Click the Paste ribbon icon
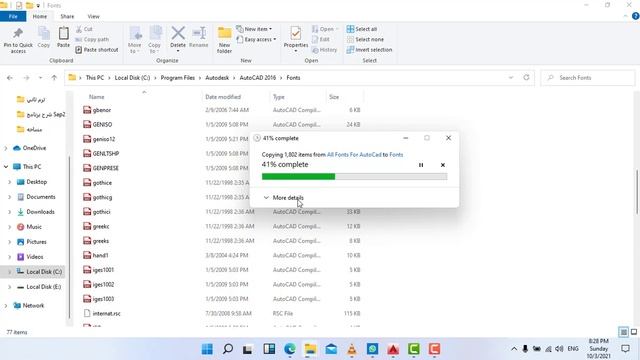The image size is (640, 360). (63, 38)
